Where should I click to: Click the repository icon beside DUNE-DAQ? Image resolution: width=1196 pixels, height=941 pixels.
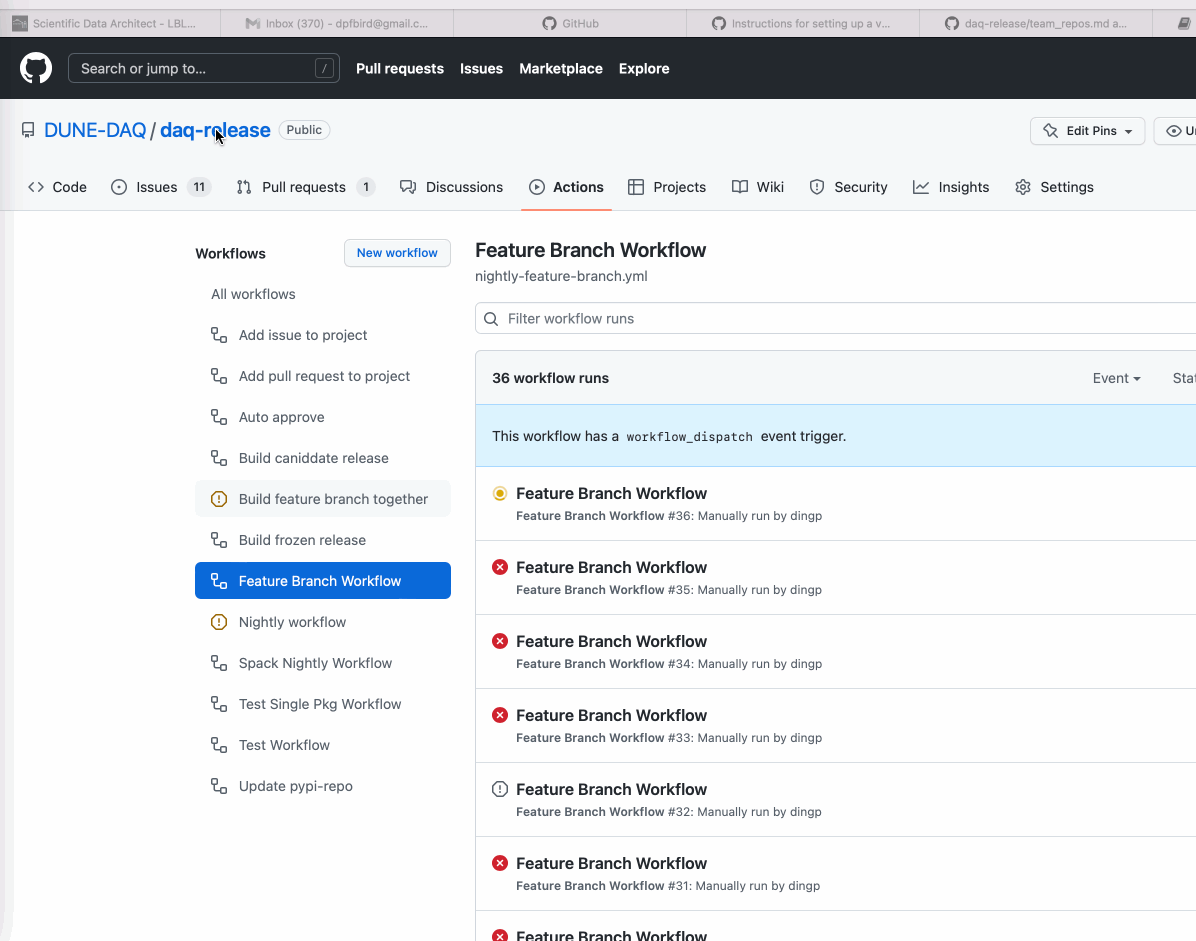[x=28, y=130]
